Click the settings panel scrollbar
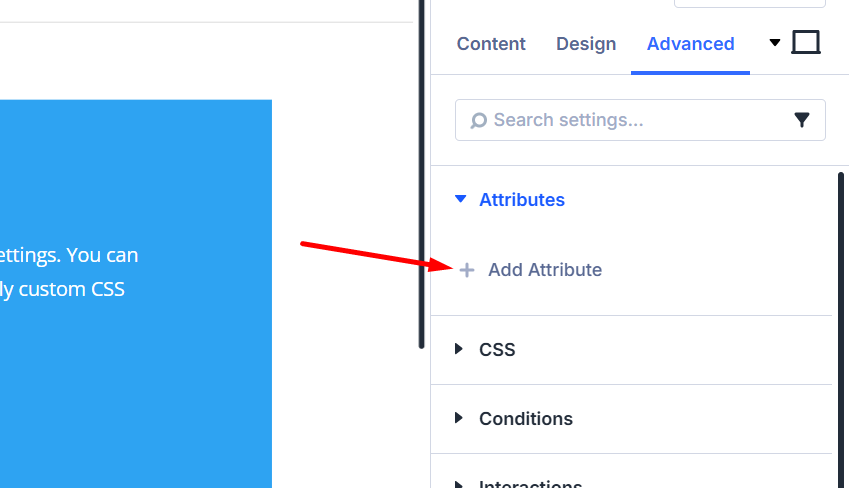This screenshot has width=849, height=488. coord(841,330)
